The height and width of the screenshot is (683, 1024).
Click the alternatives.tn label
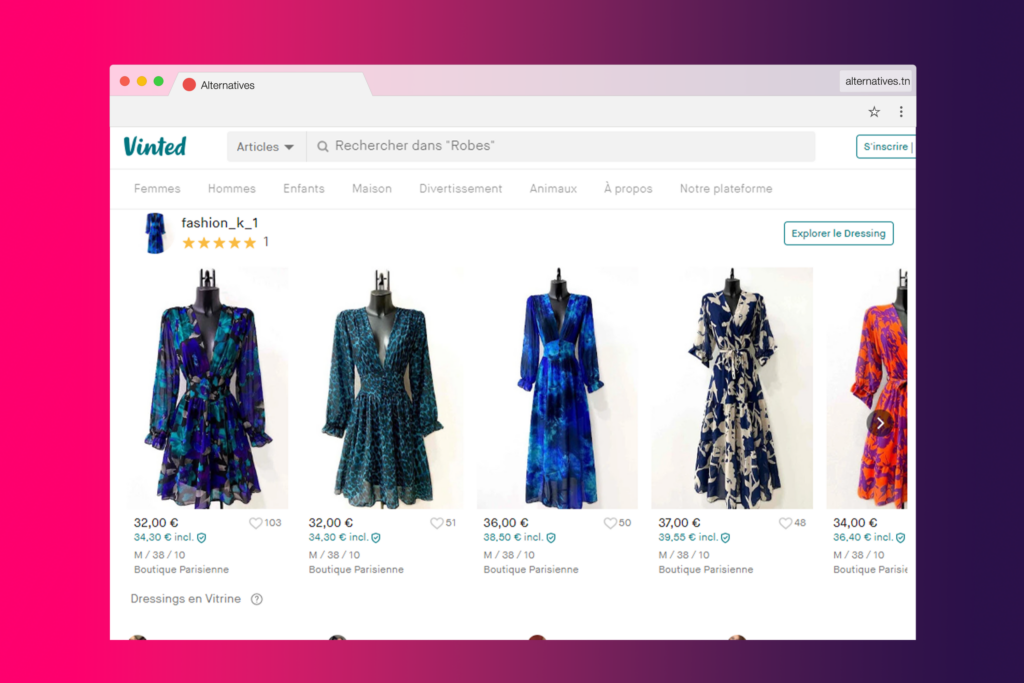tap(877, 81)
